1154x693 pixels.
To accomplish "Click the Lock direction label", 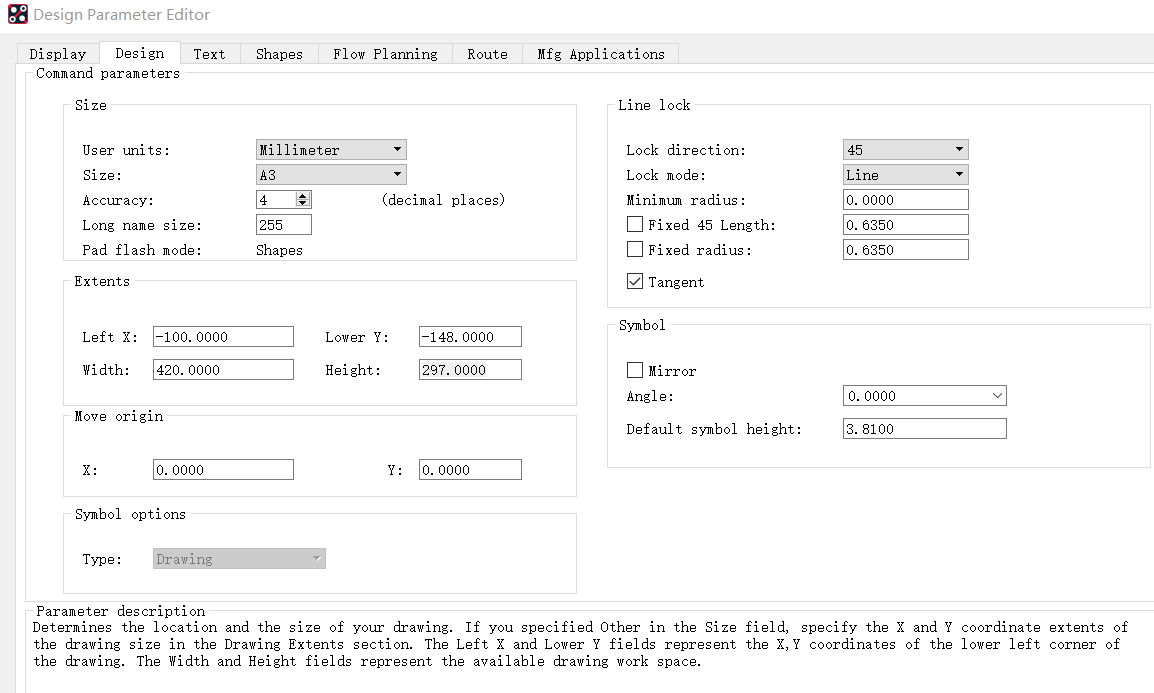I will [685, 150].
